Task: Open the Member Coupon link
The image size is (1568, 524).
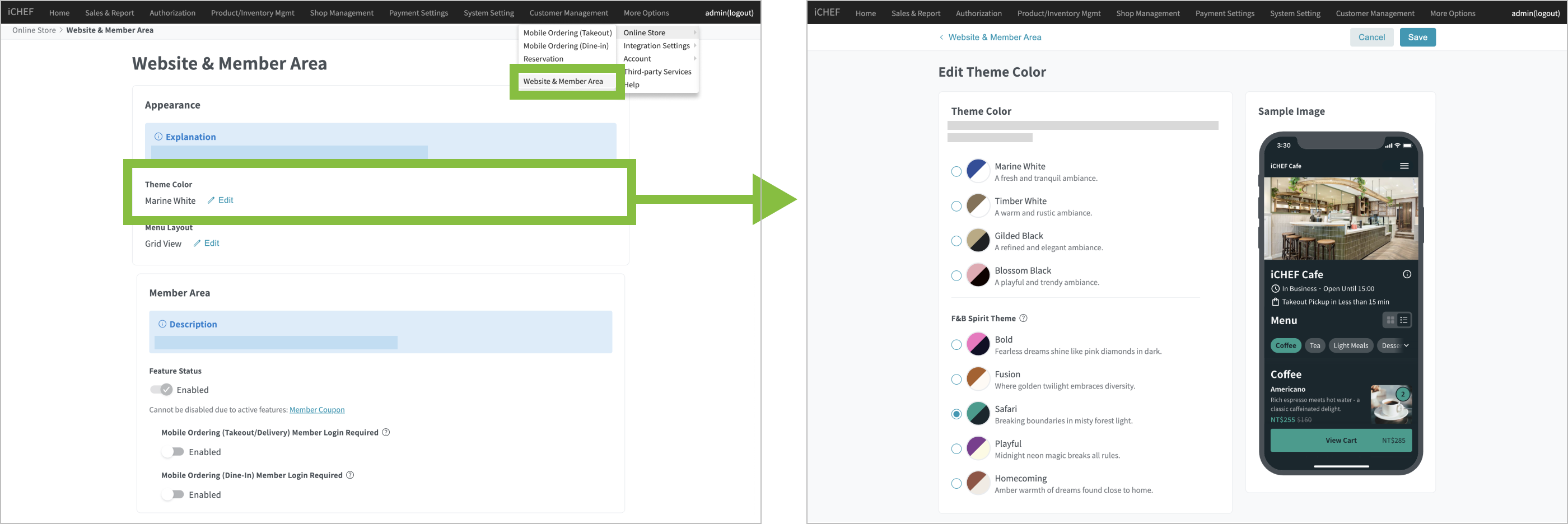Action: [x=316, y=410]
